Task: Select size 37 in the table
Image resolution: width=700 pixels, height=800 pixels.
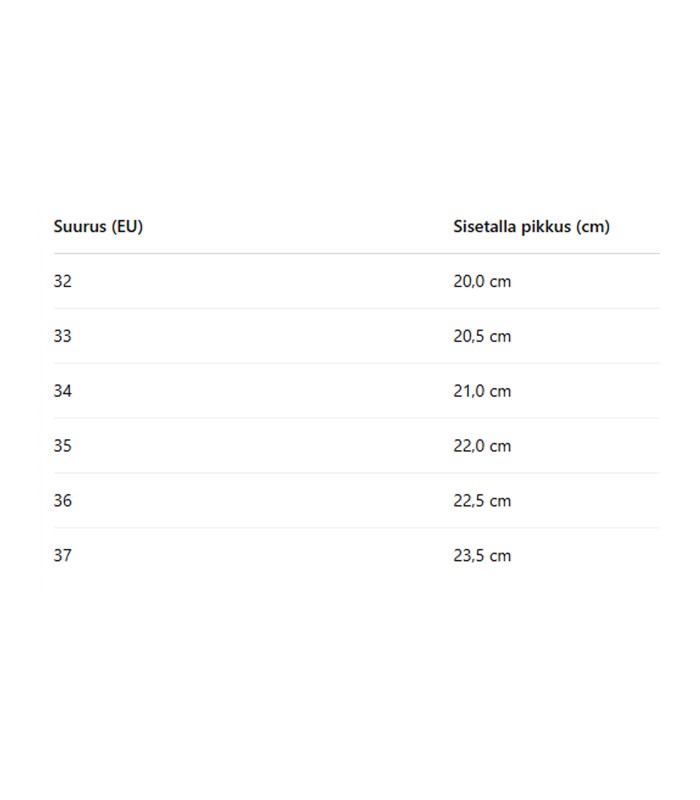Action: pos(63,555)
